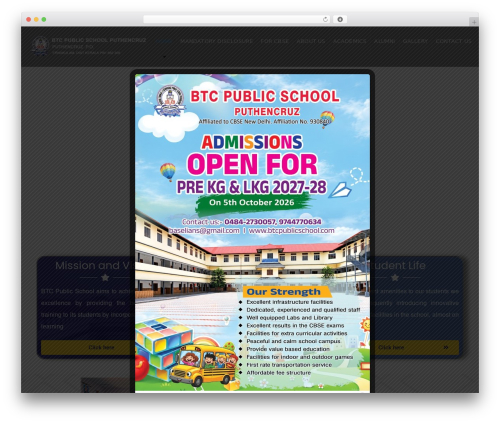Click the Student Life 'Click here' button
500x423 pixels.
[415, 347]
